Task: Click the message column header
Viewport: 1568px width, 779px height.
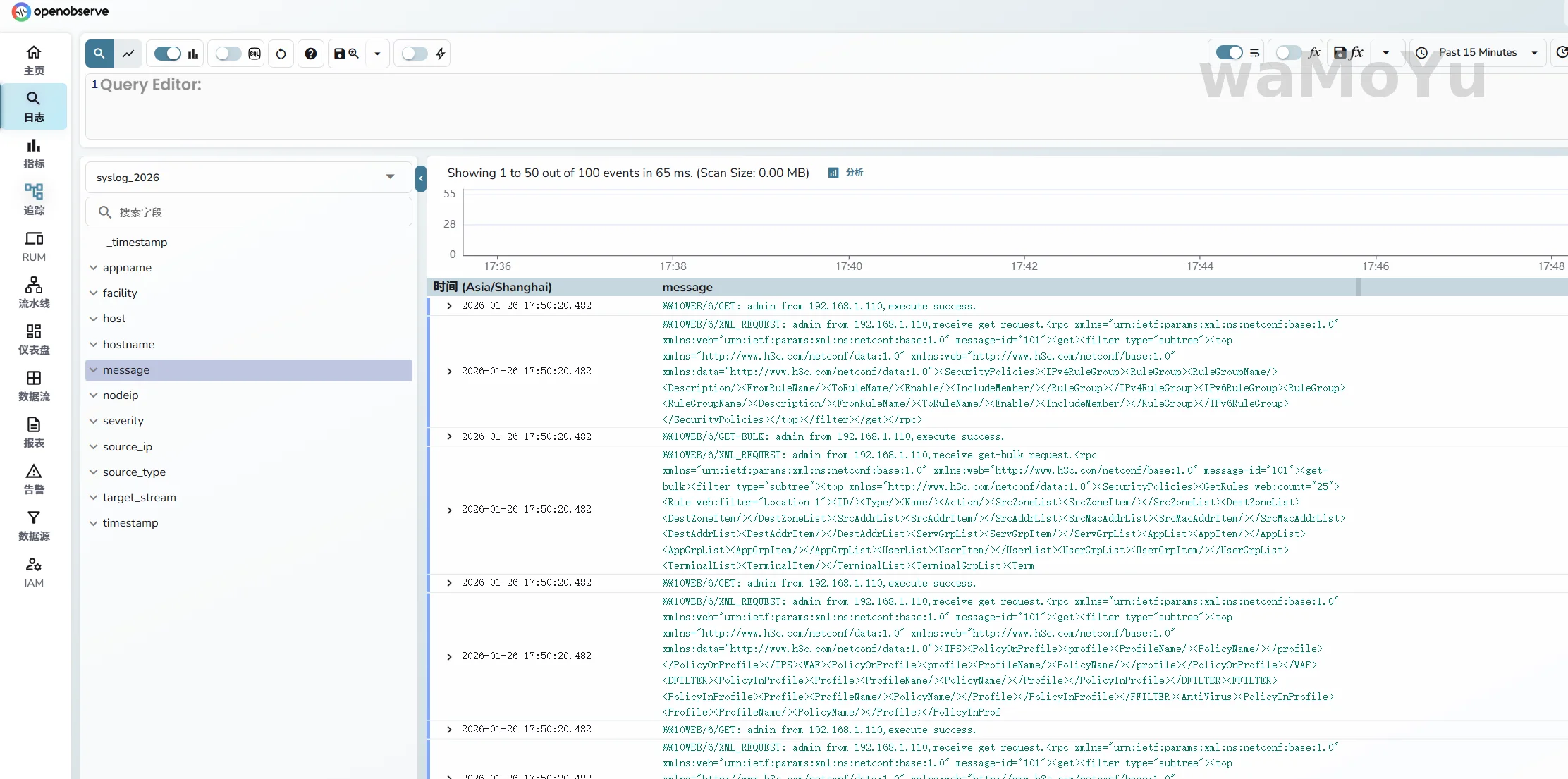Action: [687, 288]
